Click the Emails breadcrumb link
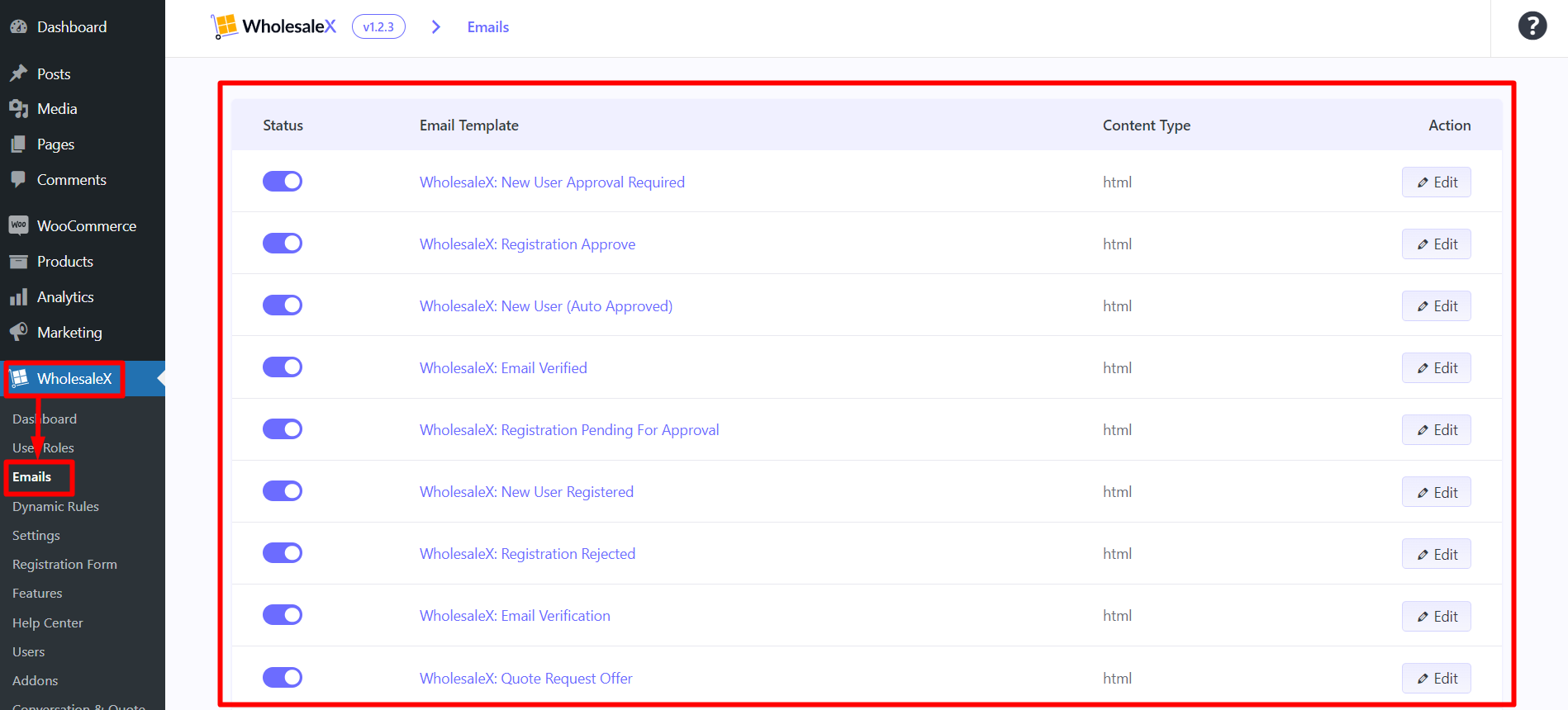Viewport: 1568px width, 710px height. click(488, 27)
